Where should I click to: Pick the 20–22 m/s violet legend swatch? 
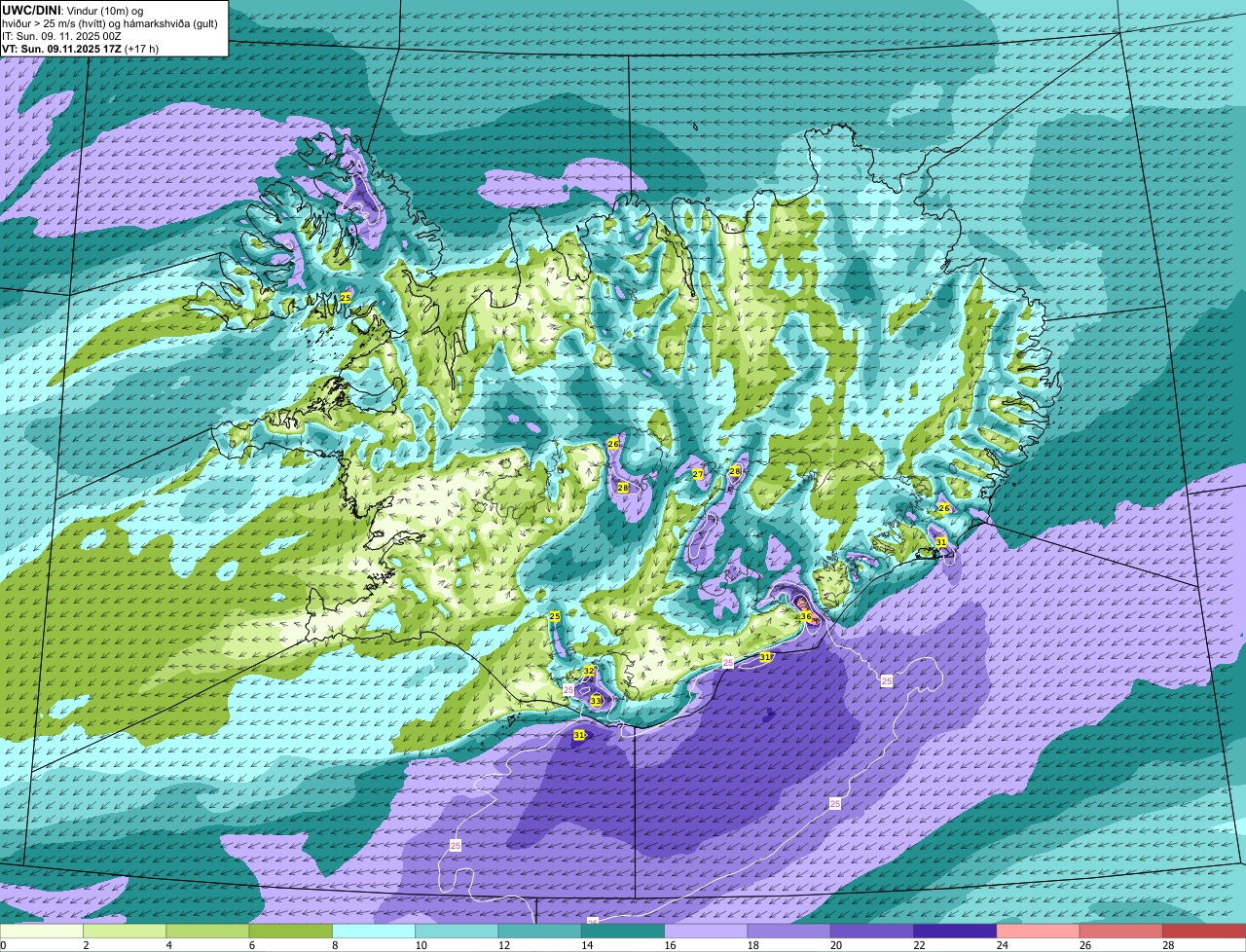pyautogui.click(x=872, y=932)
